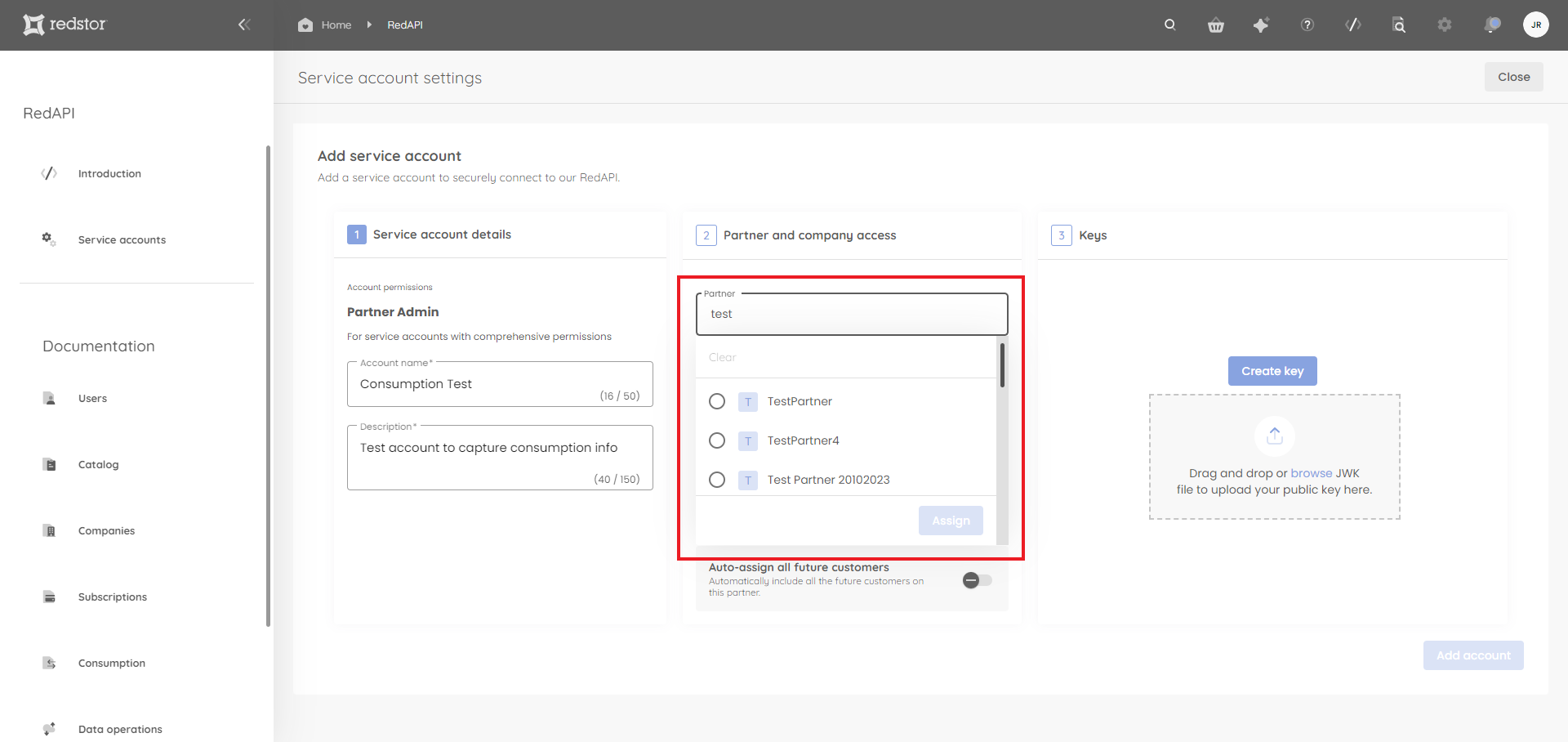Select the TestPartner4 radio button
The width and height of the screenshot is (1568, 742).
pyautogui.click(x=717, y=440)
